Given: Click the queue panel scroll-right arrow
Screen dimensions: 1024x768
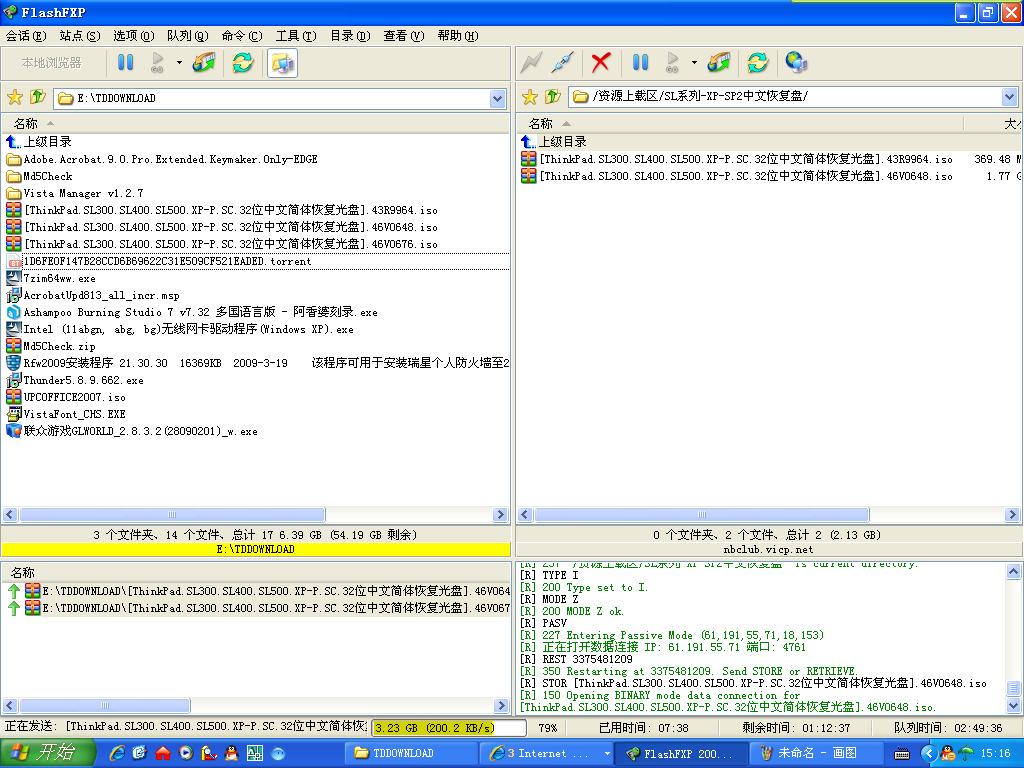Looking at the screenshot, I should 502,705.
